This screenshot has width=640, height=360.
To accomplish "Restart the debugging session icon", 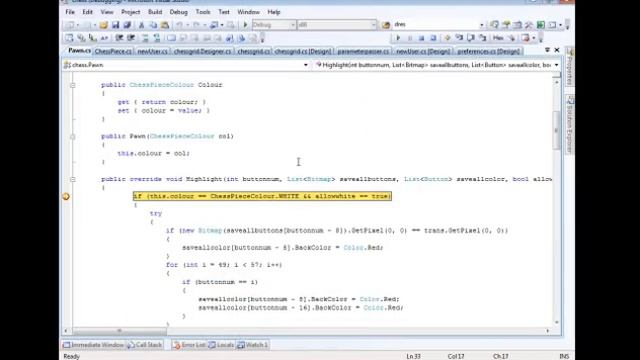I will click(433, 38).
